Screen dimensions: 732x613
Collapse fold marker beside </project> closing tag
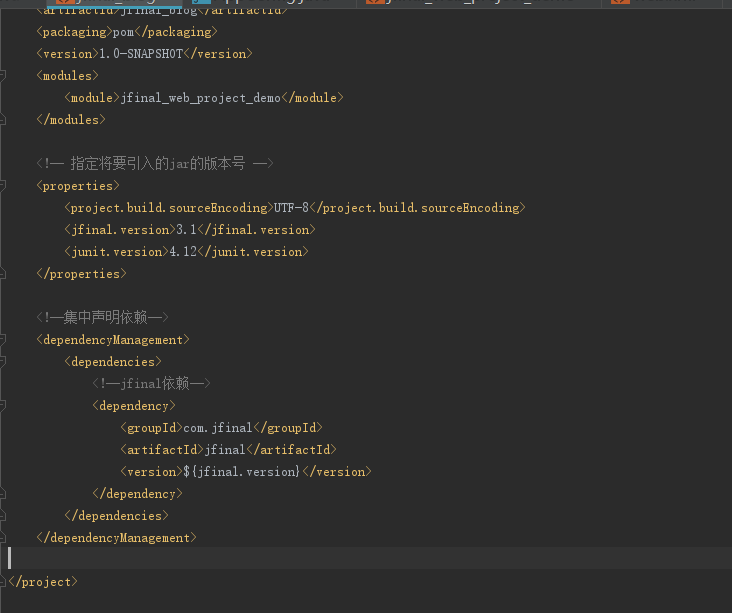pyautogui.click(x=2, y=582)
